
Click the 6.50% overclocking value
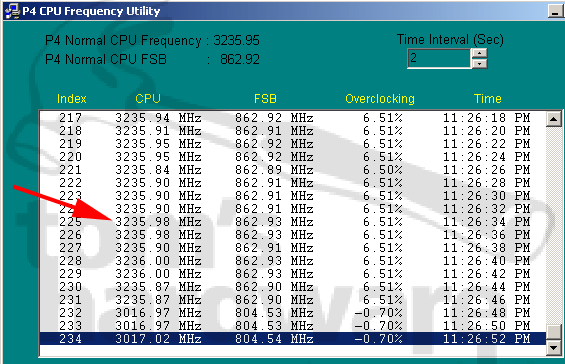coord(383,170)
